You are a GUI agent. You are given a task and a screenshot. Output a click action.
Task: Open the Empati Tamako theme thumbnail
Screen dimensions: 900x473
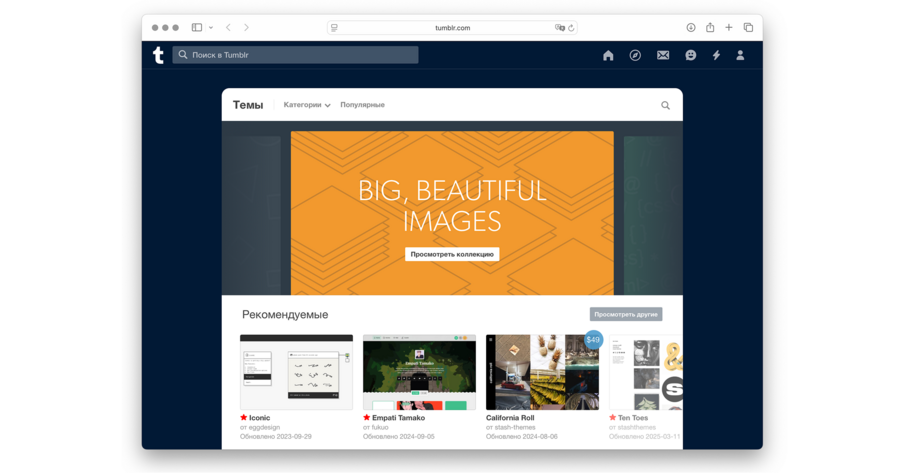click(420, 372)
